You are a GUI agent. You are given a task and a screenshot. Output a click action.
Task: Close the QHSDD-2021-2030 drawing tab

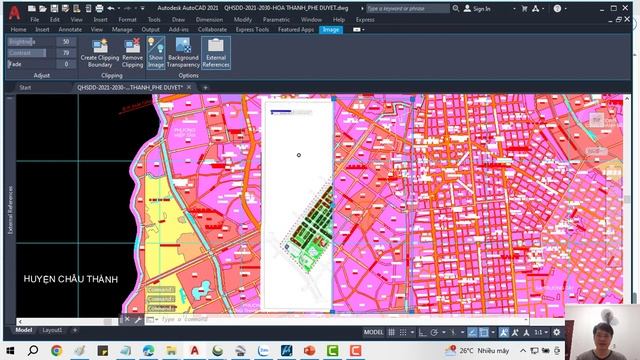(189, 87)
